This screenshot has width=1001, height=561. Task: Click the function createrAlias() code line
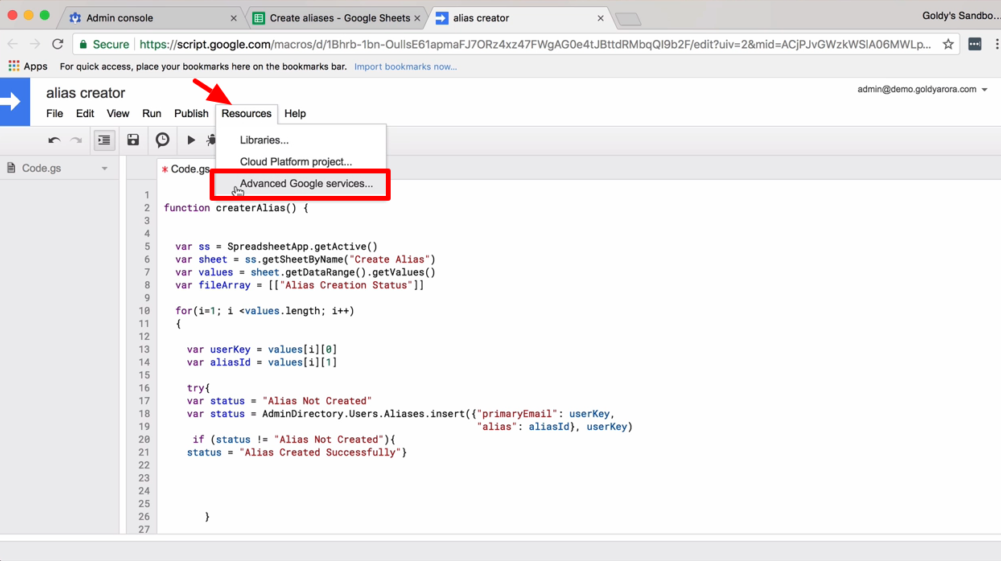coord(236,208)
